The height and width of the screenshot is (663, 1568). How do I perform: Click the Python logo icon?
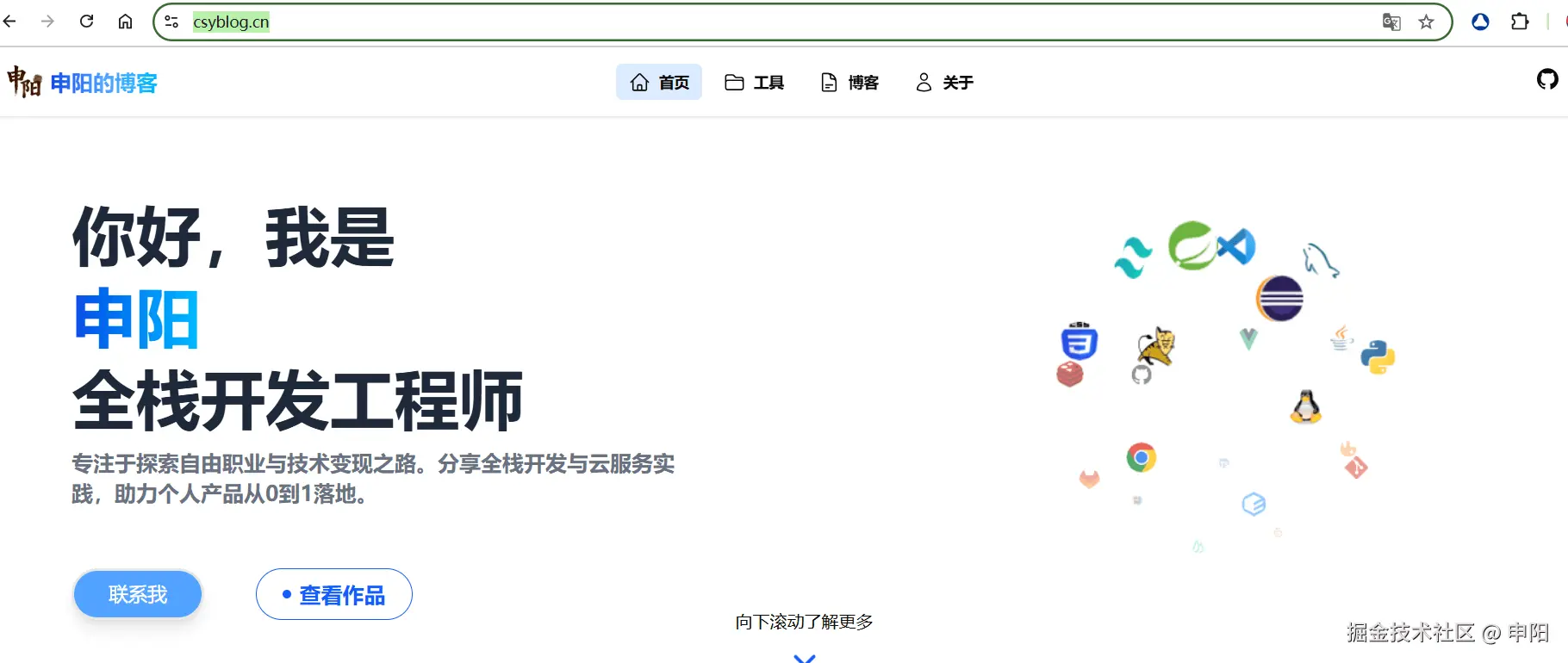tap(1378, 357)
